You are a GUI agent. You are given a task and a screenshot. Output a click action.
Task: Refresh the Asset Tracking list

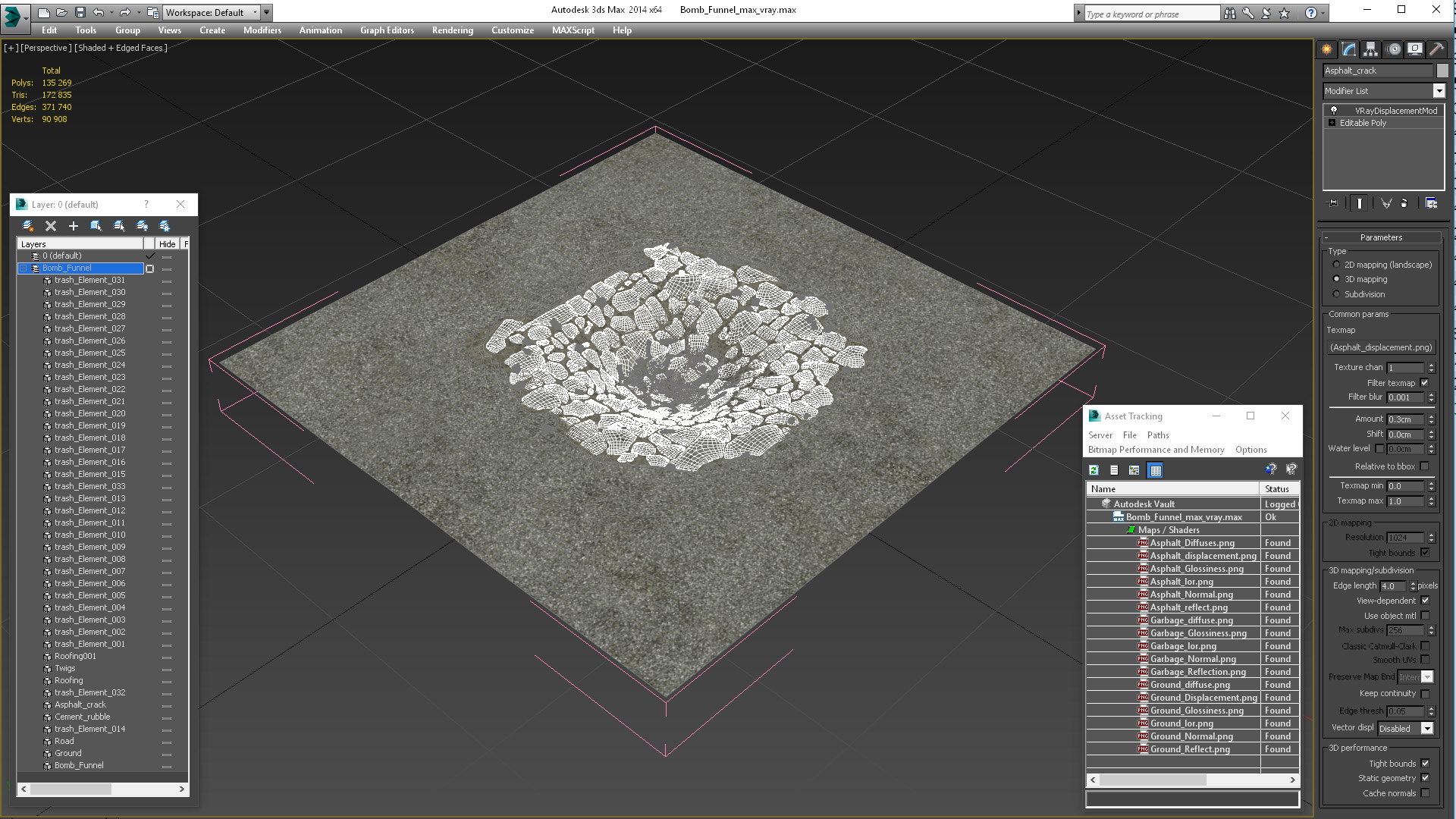(1094, 470)
